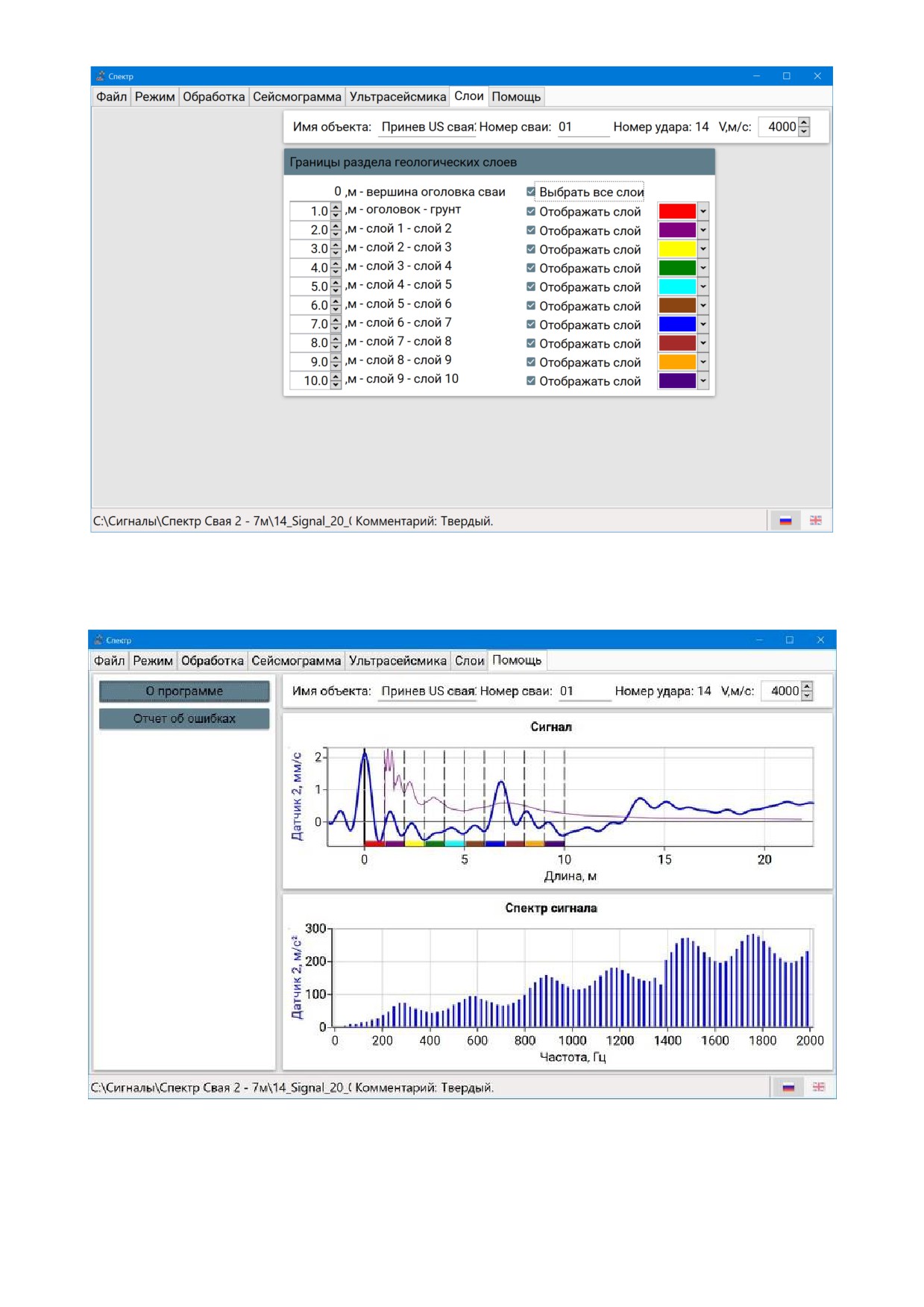Click Имя объекта field in lower window
The height and width of the screenshot is (1307, 924).
[427, 692]
